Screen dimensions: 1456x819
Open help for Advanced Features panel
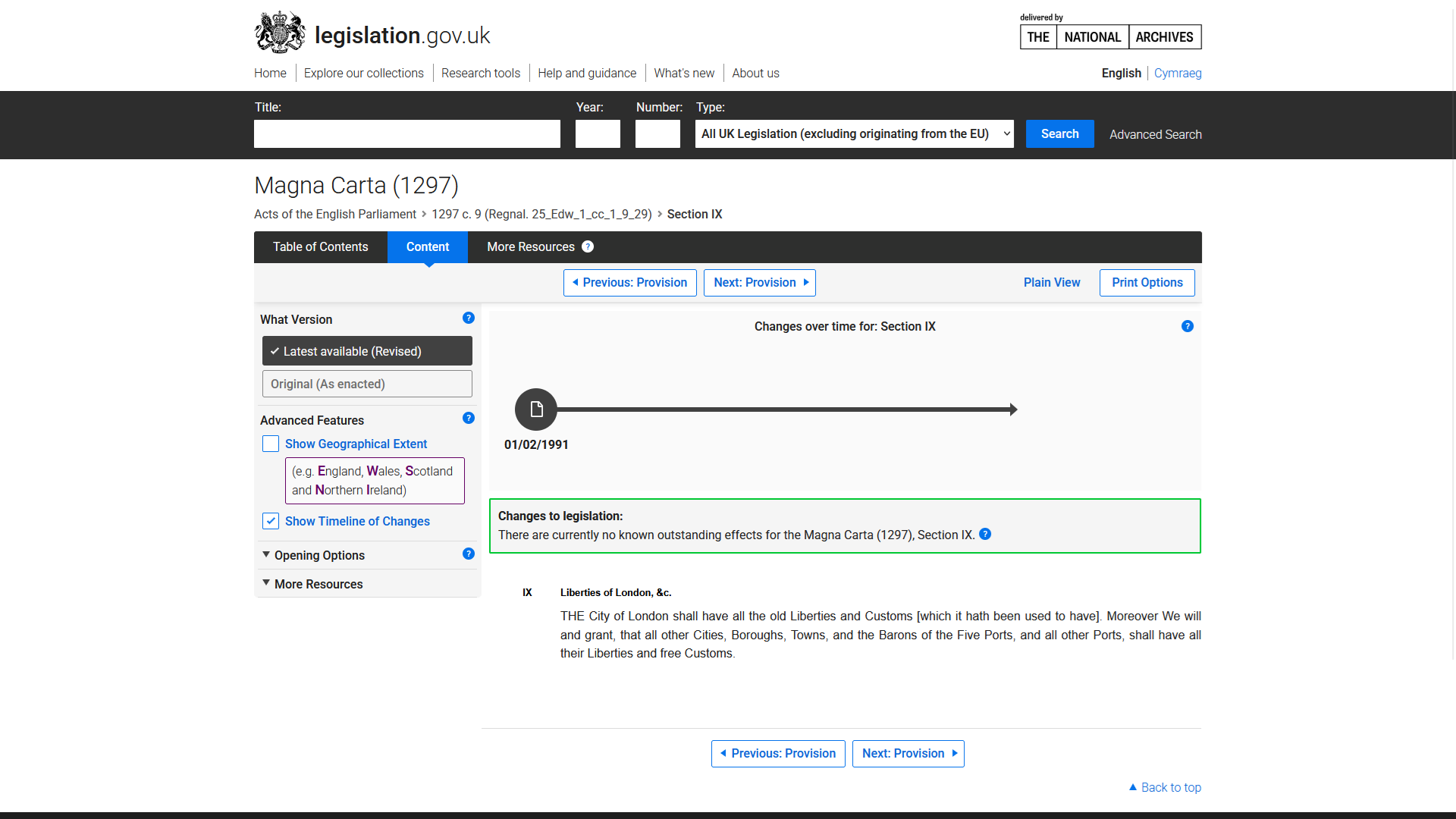(x=469, y=418)
